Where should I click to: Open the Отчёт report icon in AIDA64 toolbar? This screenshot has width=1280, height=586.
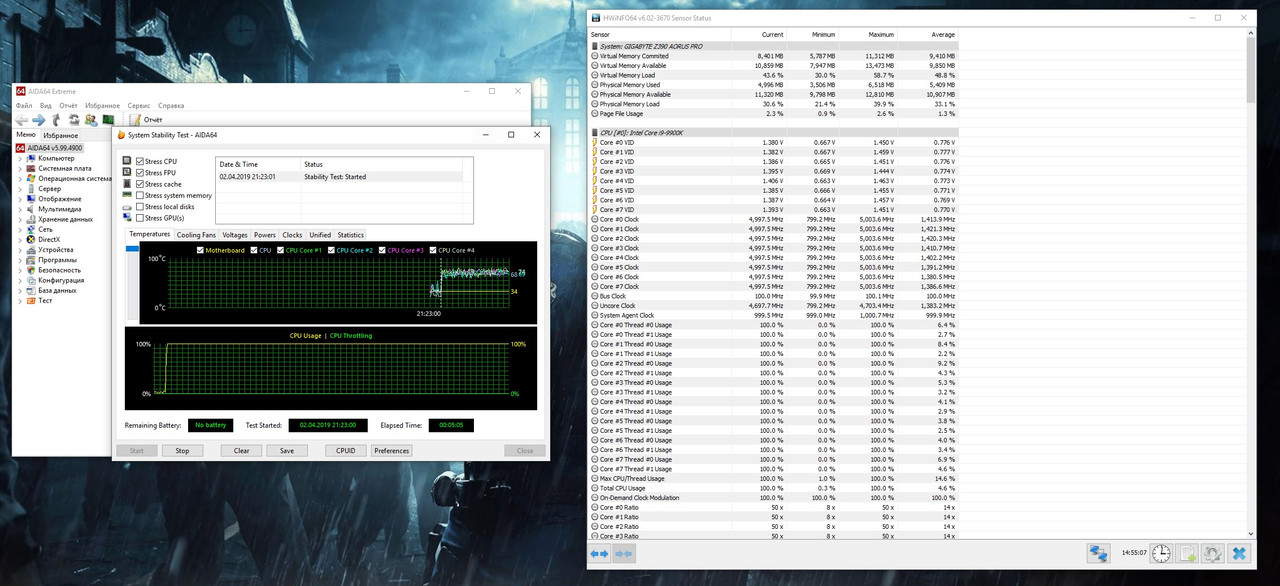135,119
